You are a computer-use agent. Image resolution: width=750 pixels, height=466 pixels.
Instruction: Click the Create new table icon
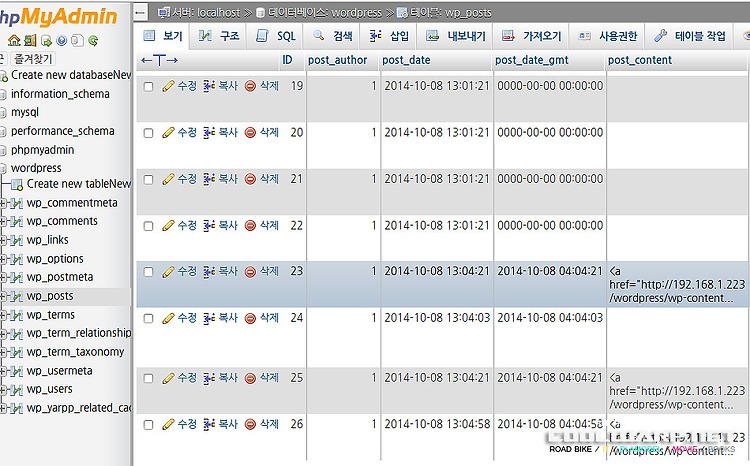(x=17, y=184)
